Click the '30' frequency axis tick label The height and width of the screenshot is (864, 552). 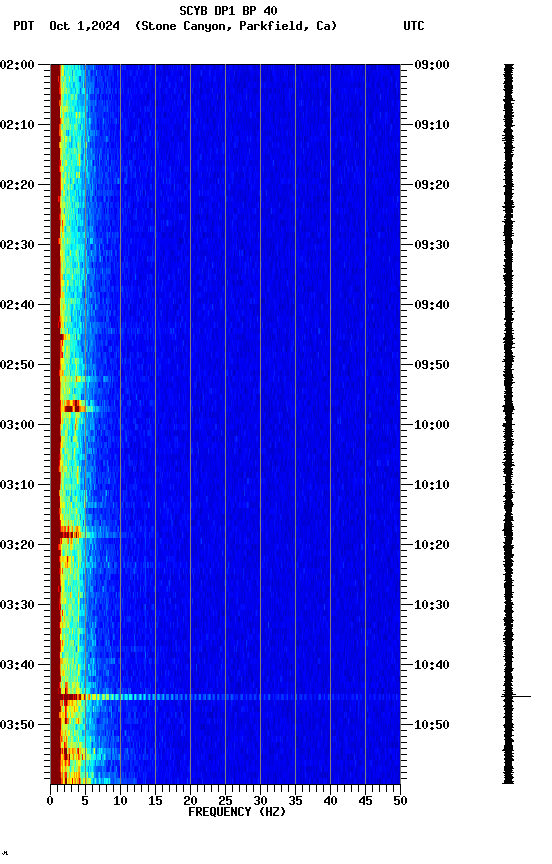pyautogui.click(x=260, y=801)
